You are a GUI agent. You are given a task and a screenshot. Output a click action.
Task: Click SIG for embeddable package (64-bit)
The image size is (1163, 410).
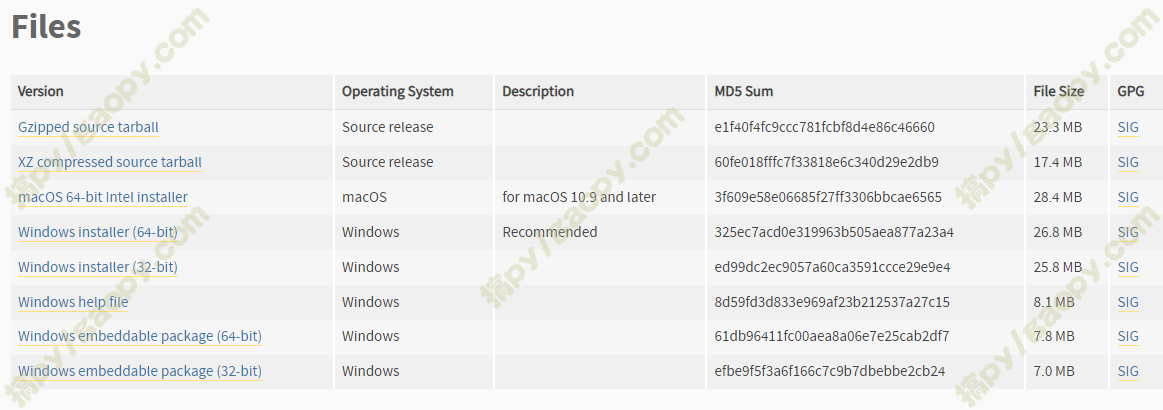click(1127, 337)
